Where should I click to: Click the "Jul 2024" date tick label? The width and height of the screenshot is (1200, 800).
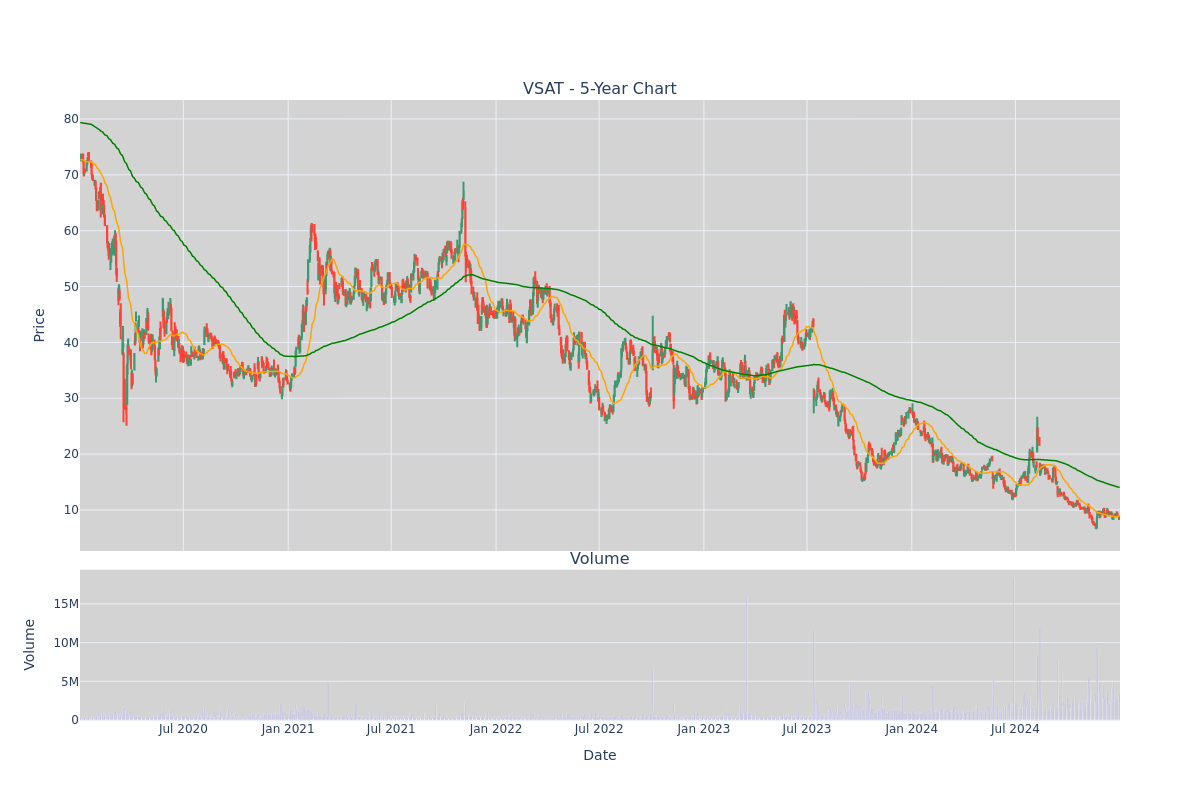pos(1015,729)
